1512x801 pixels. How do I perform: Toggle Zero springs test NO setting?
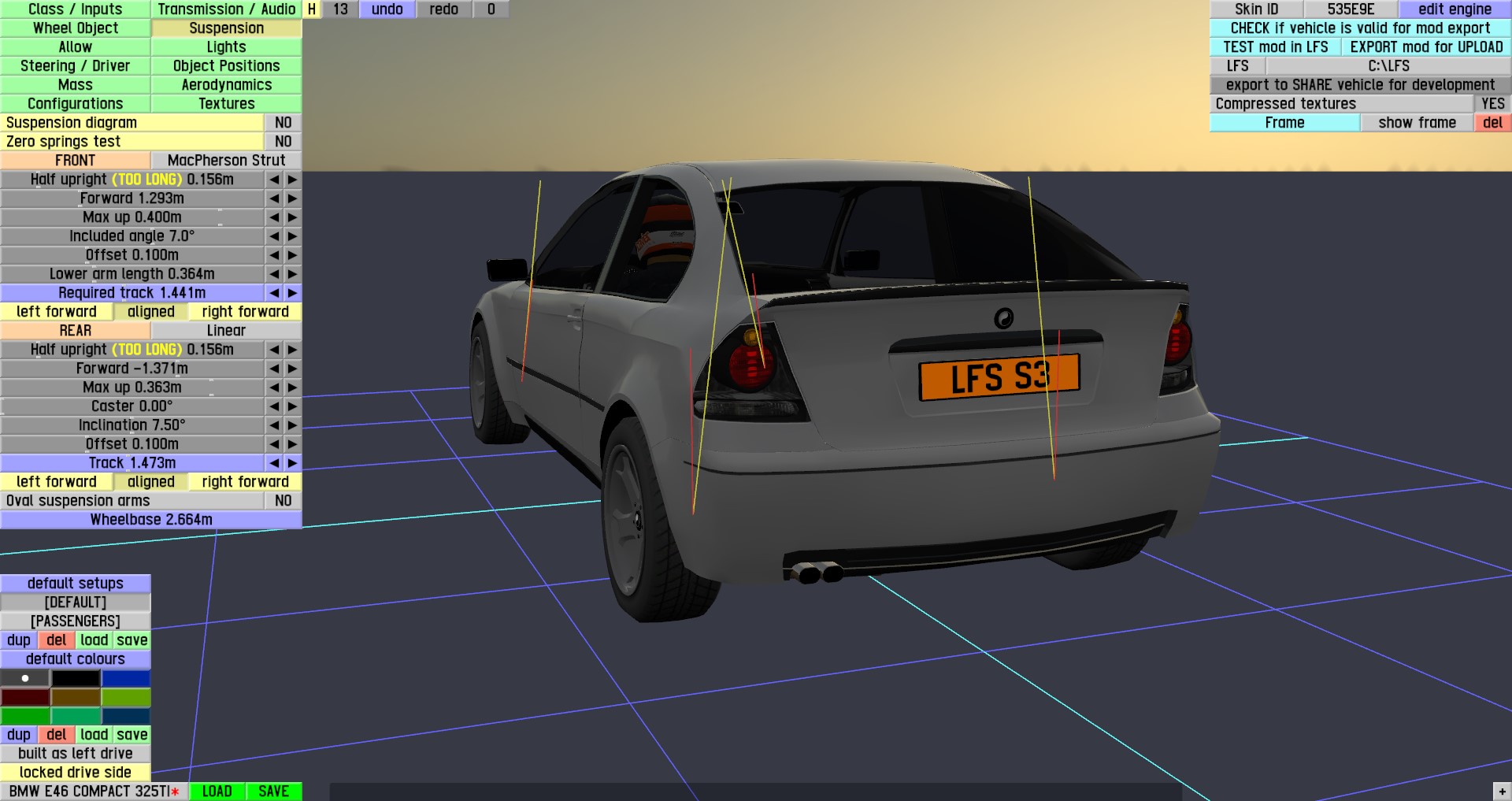[283, 142]
